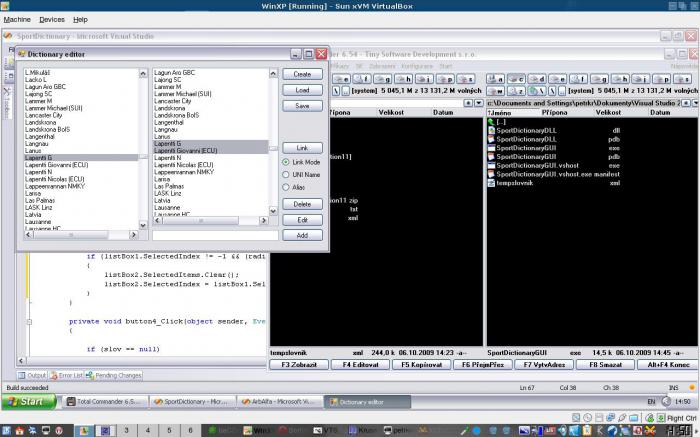Image resolution: width=700 pixels, height=437 pixels.
Task: Switch right panel to drive w
Action: pos(495,91)
